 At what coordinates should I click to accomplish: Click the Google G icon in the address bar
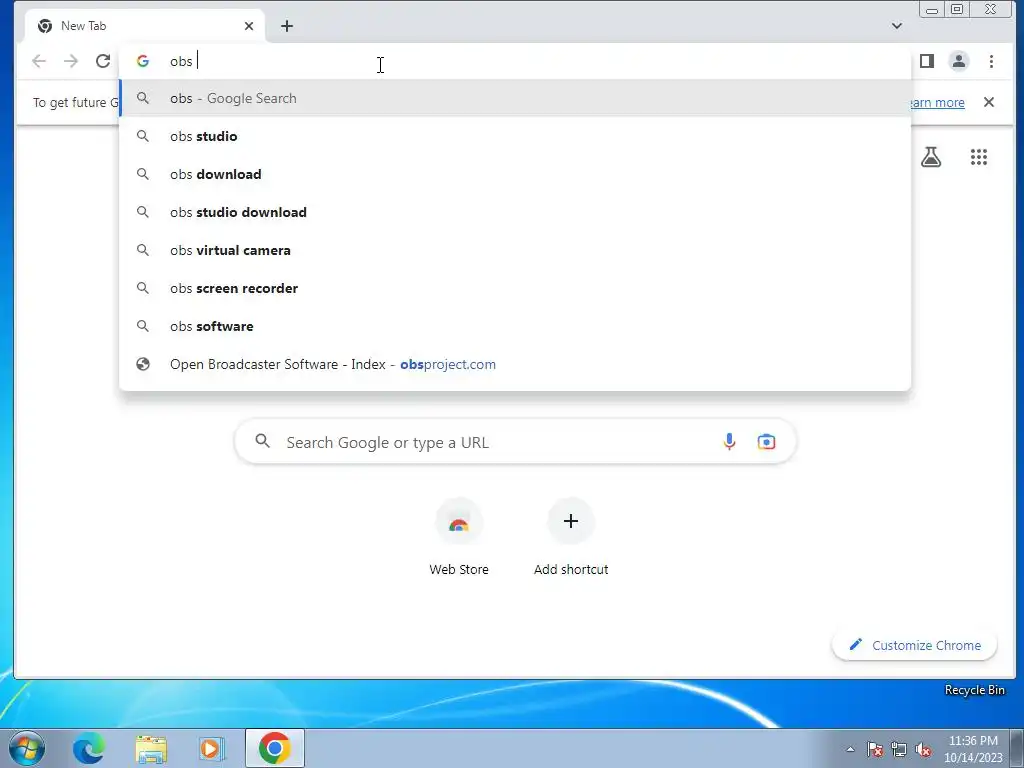[142, 61]
